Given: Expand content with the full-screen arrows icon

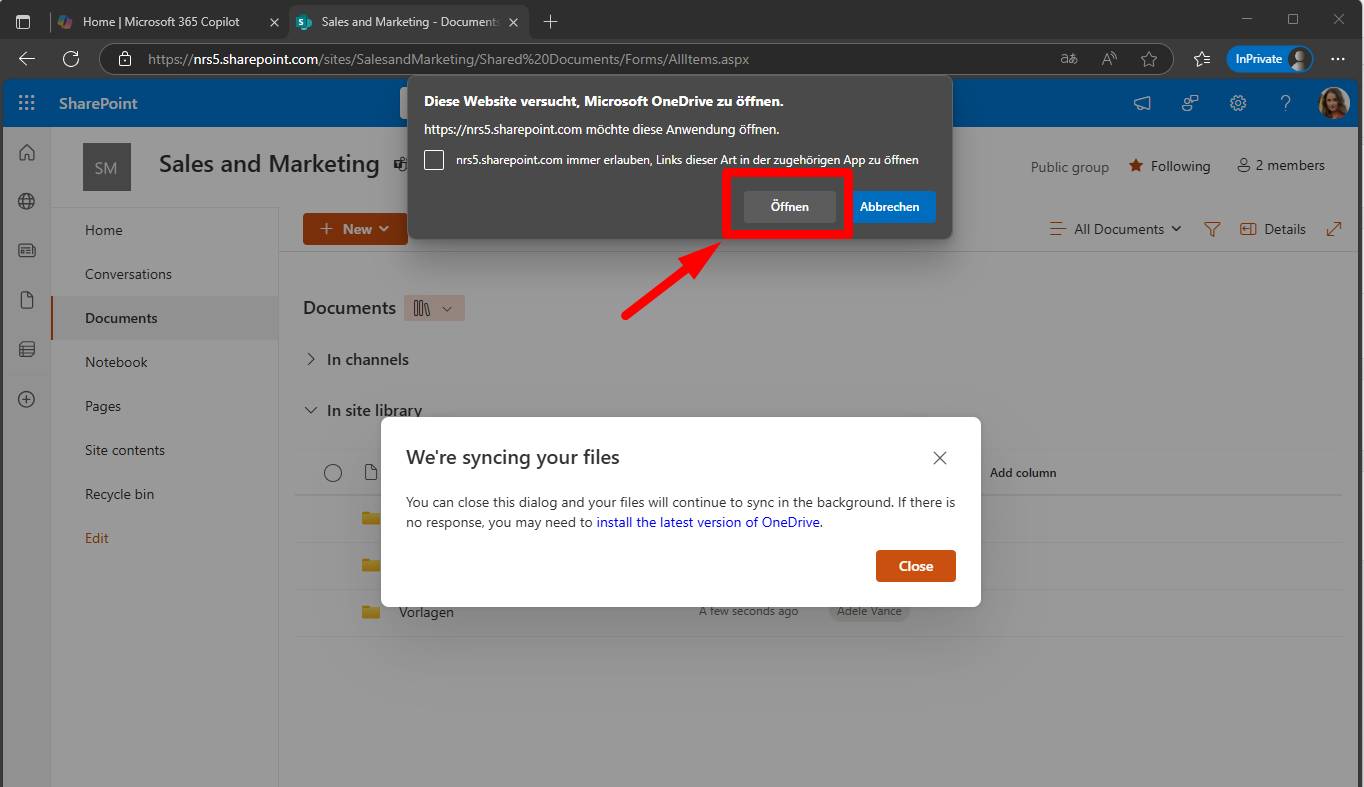Looking at the screenshot, I should (1333, 229).
